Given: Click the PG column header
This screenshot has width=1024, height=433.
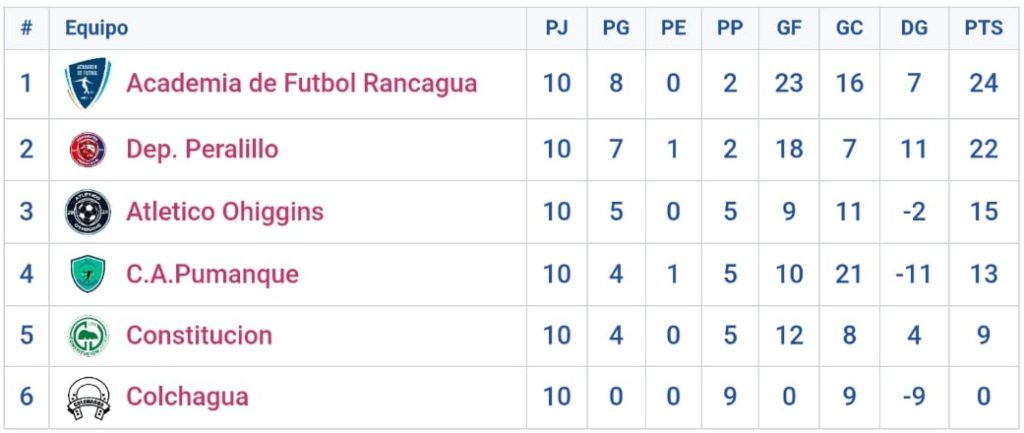Looking at the screenshot, I should point(616,29).
